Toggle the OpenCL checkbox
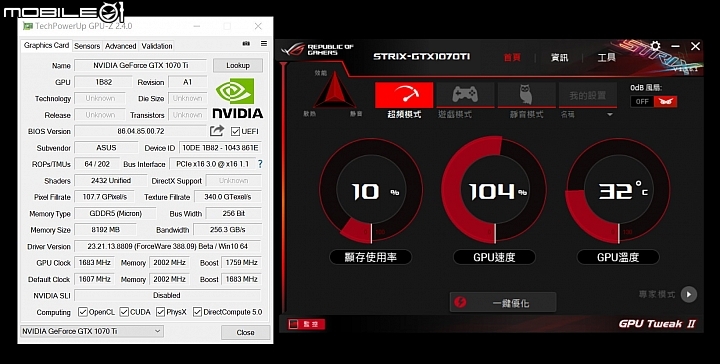This screenshot has width=720, height=364. [x=83, y=312]
